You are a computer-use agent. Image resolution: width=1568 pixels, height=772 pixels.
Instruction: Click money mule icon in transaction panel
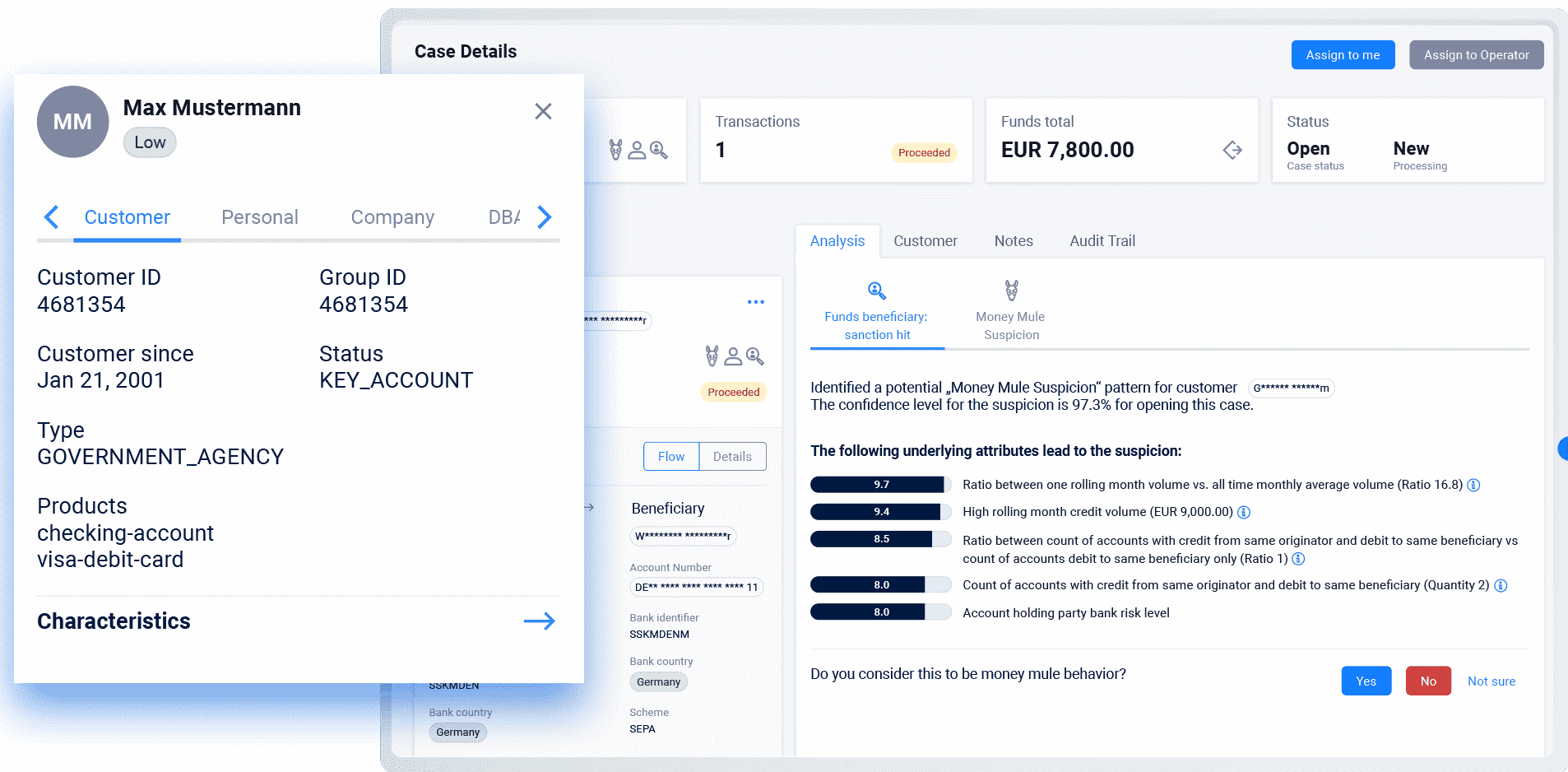coord(712,356)
